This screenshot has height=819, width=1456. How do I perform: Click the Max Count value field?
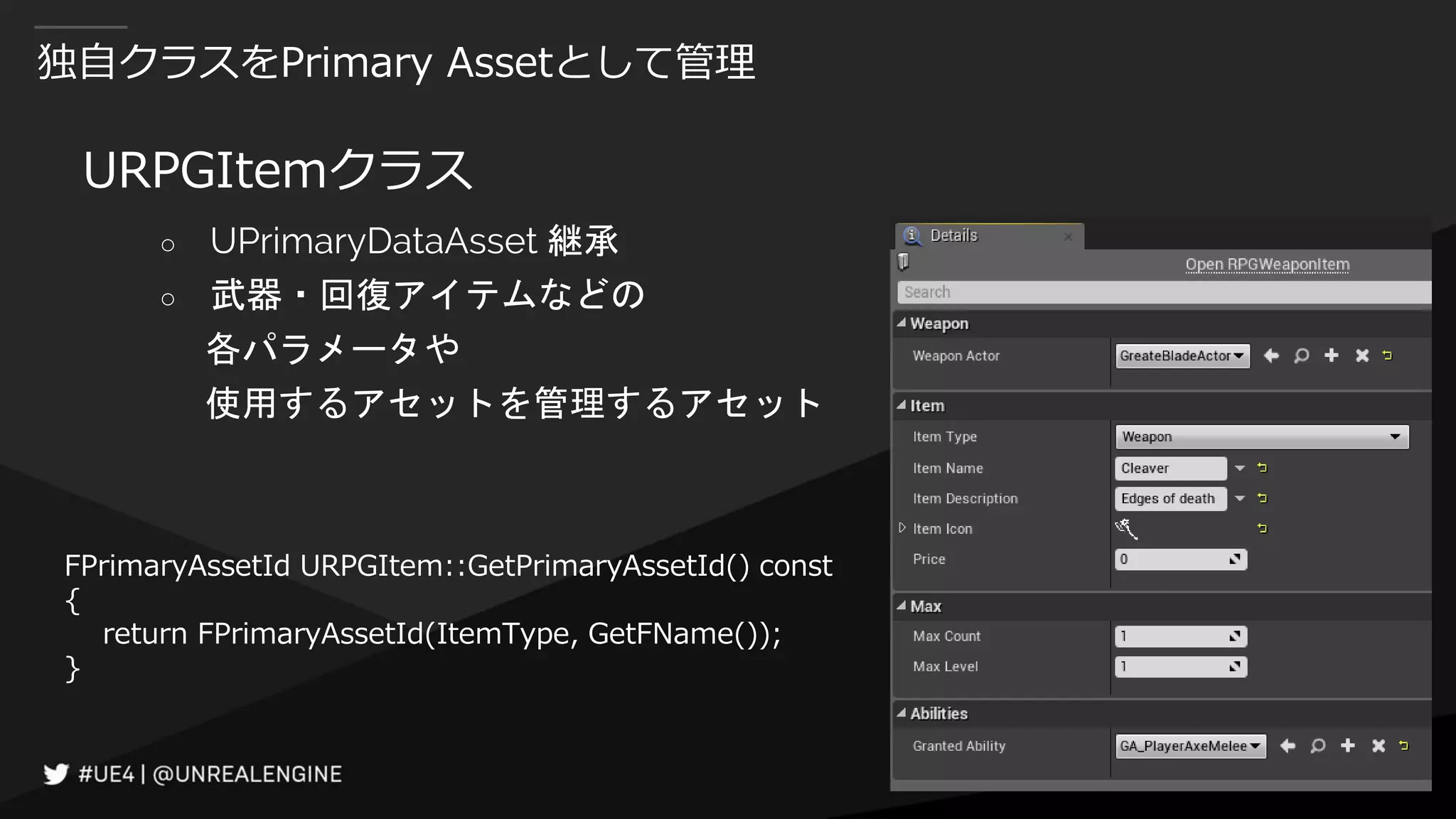[x=1181, y=636]
